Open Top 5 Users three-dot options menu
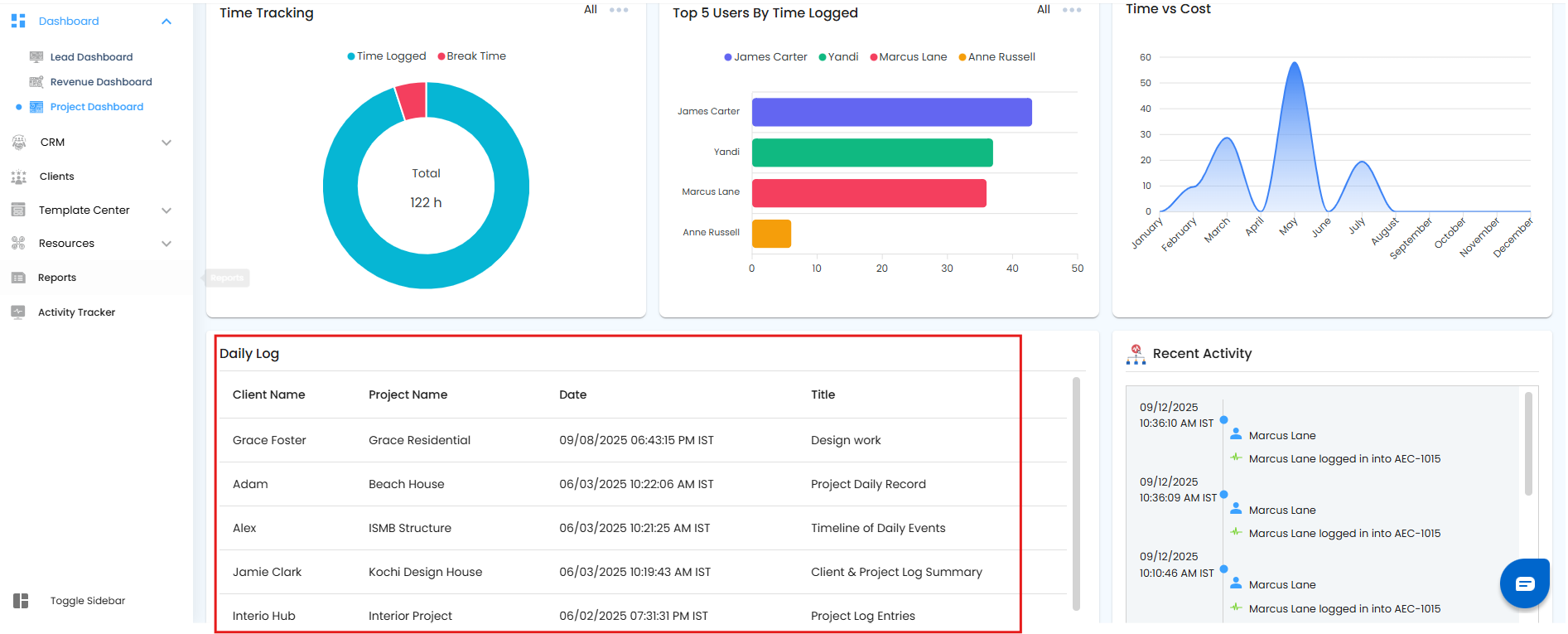 point(1072,10)
